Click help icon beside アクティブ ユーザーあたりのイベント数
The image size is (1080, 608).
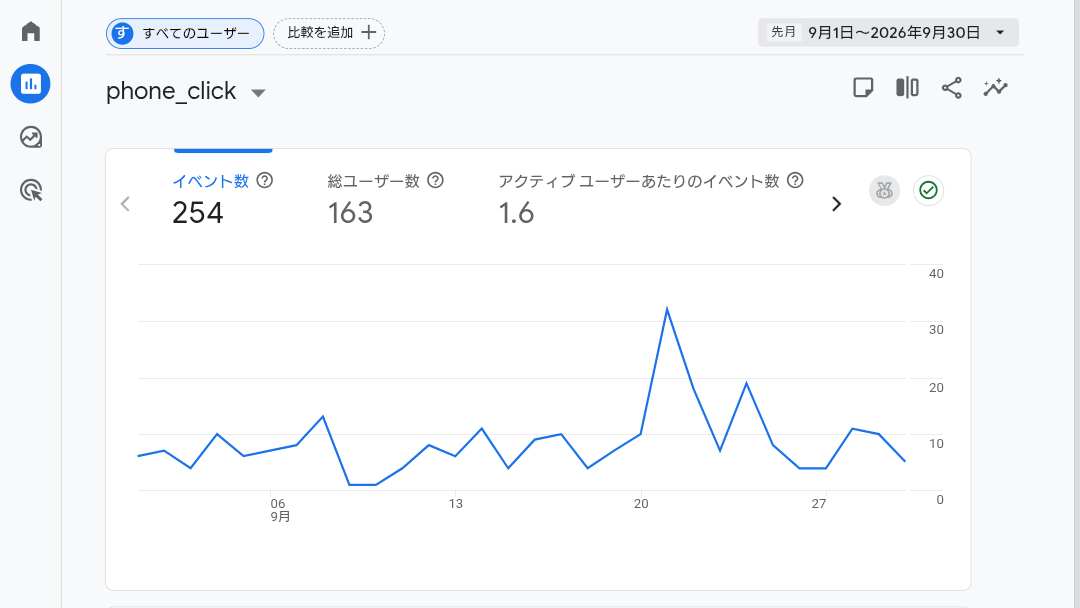795,180
